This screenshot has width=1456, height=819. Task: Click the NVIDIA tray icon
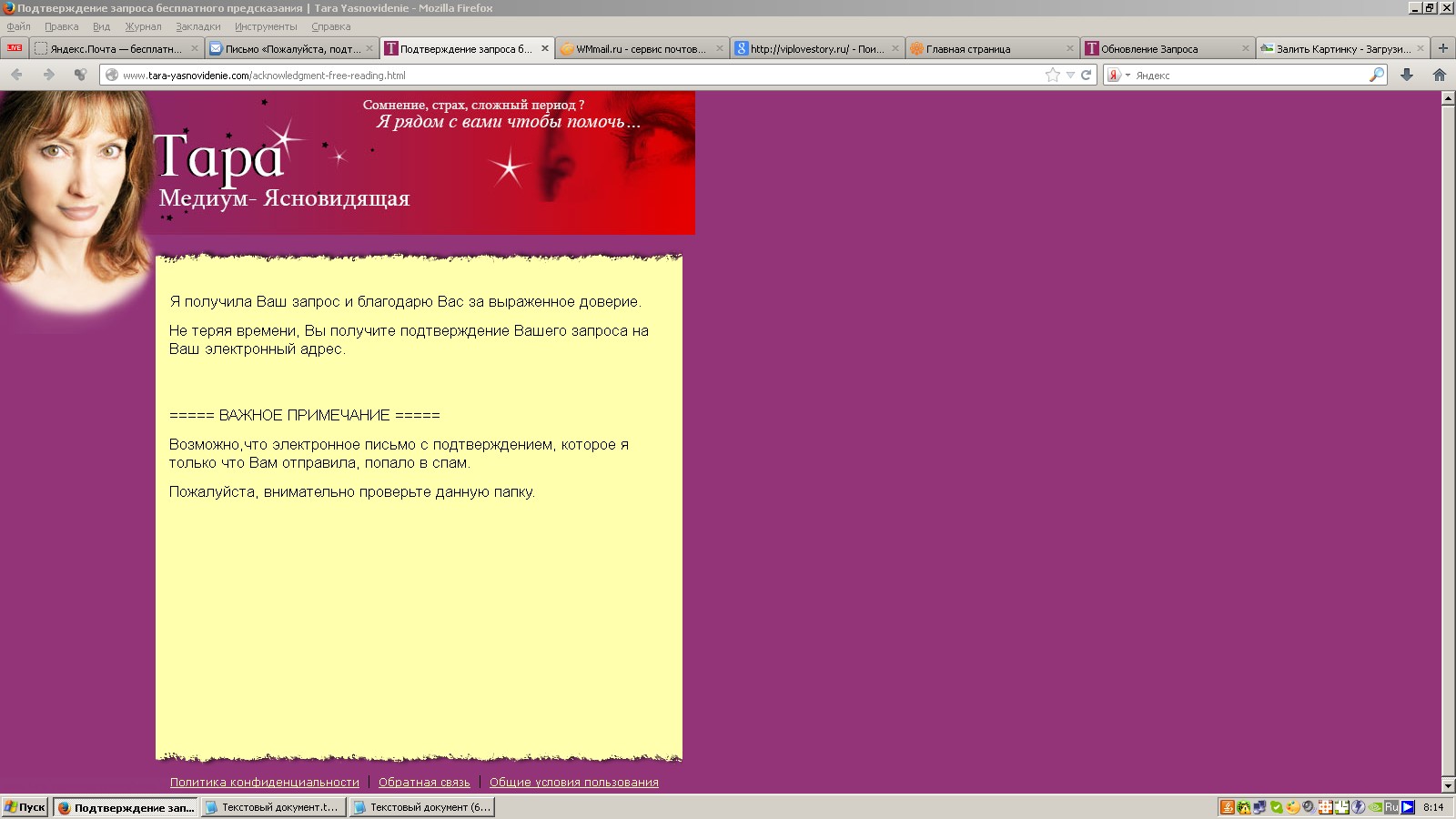[1375, 807]
